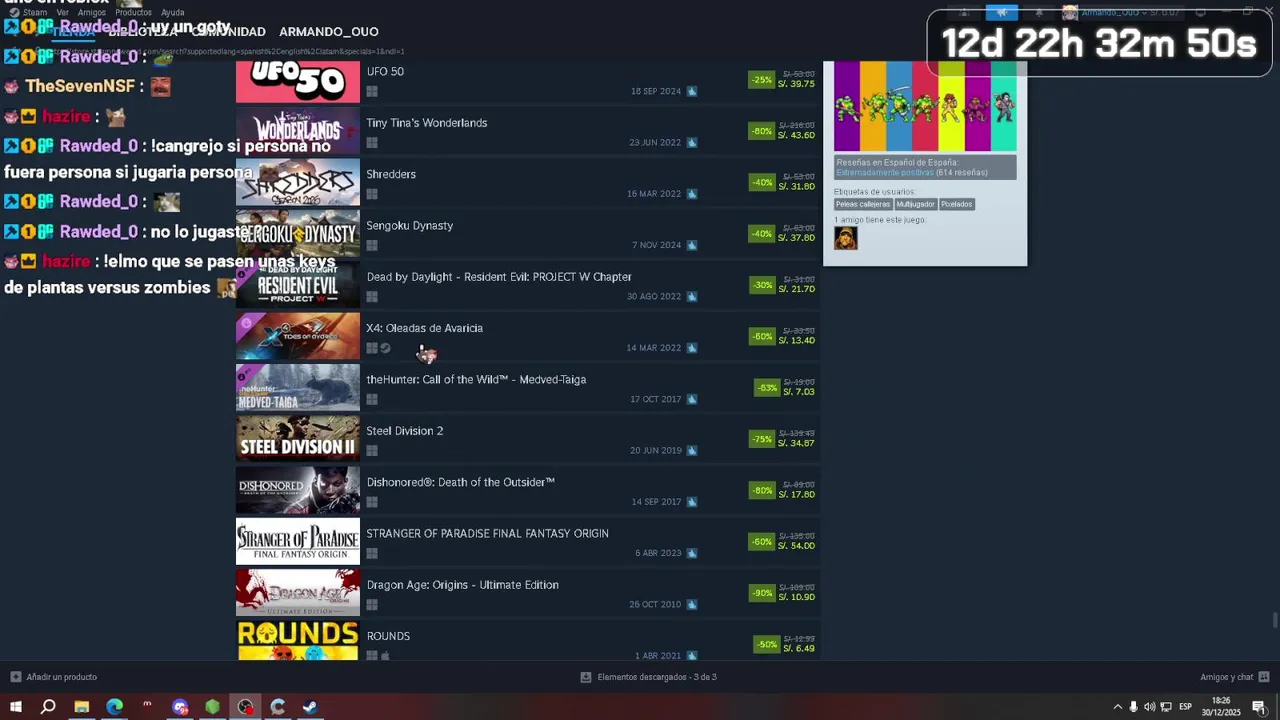Viewport: 1280px width, 720px height.
Task: Click the Turtles pixel-art preview screenshot
Action: [x=925, y=106]
